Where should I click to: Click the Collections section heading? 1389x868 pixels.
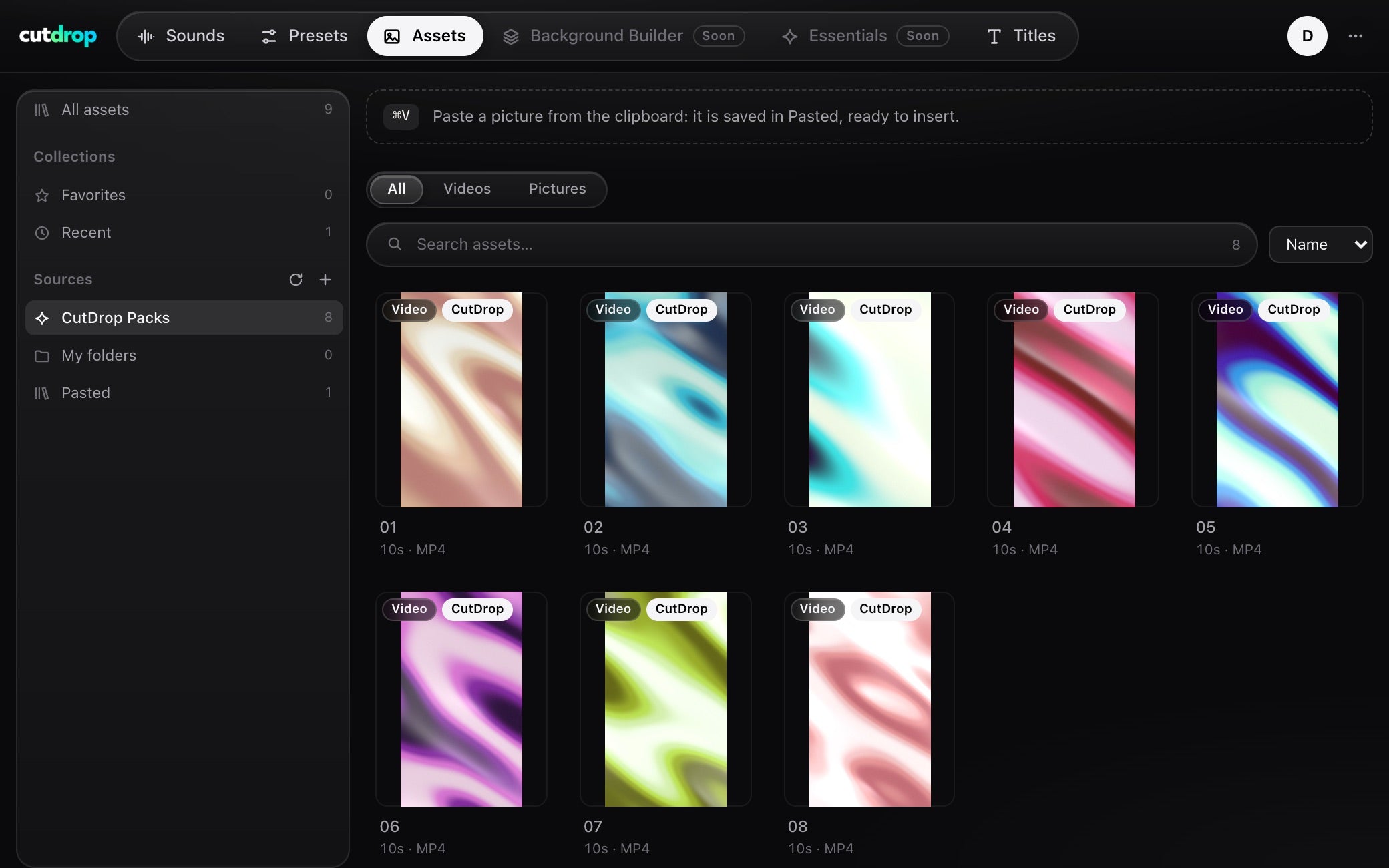point(74,156)
